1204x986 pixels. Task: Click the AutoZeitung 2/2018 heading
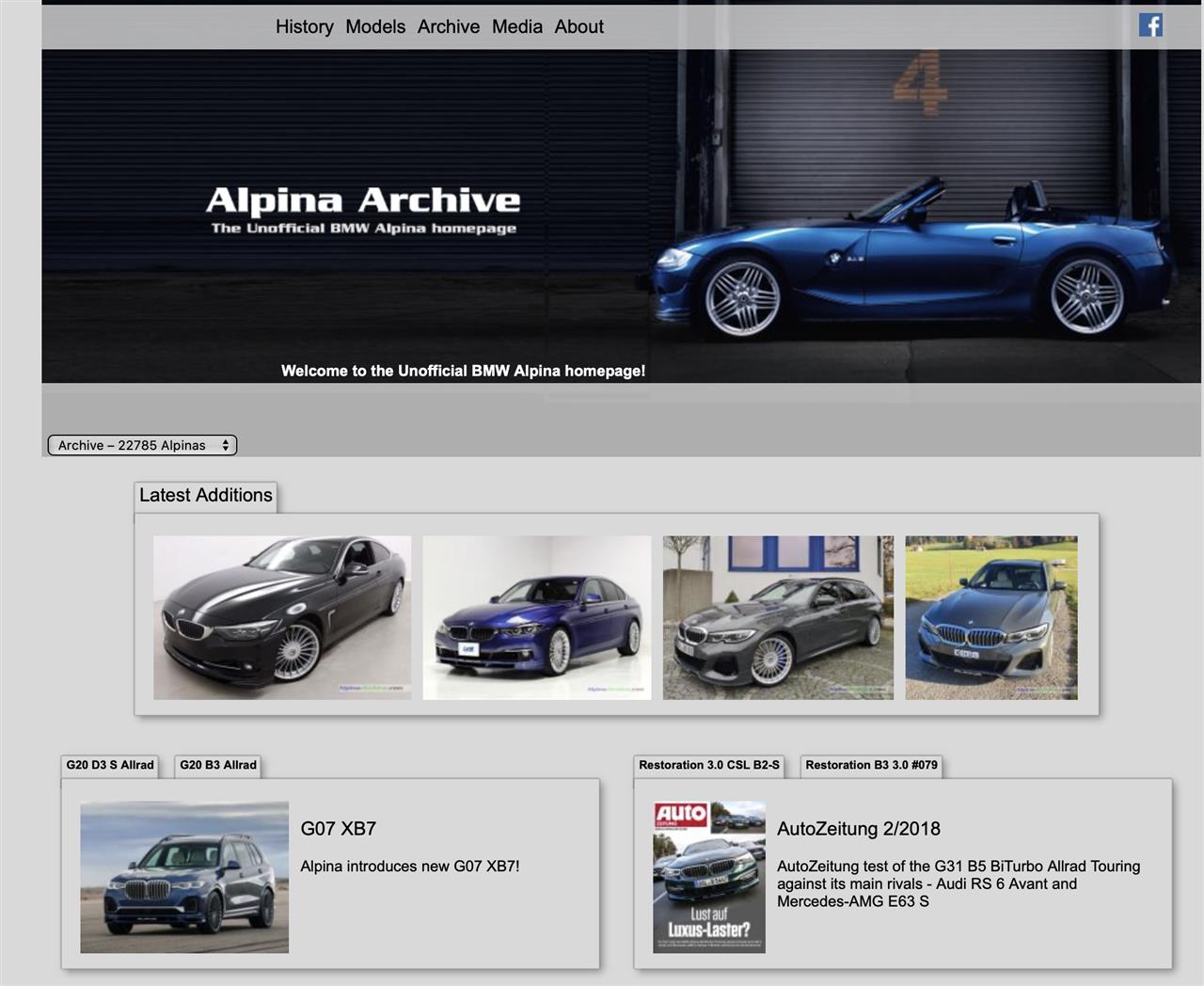coord(859,829)
